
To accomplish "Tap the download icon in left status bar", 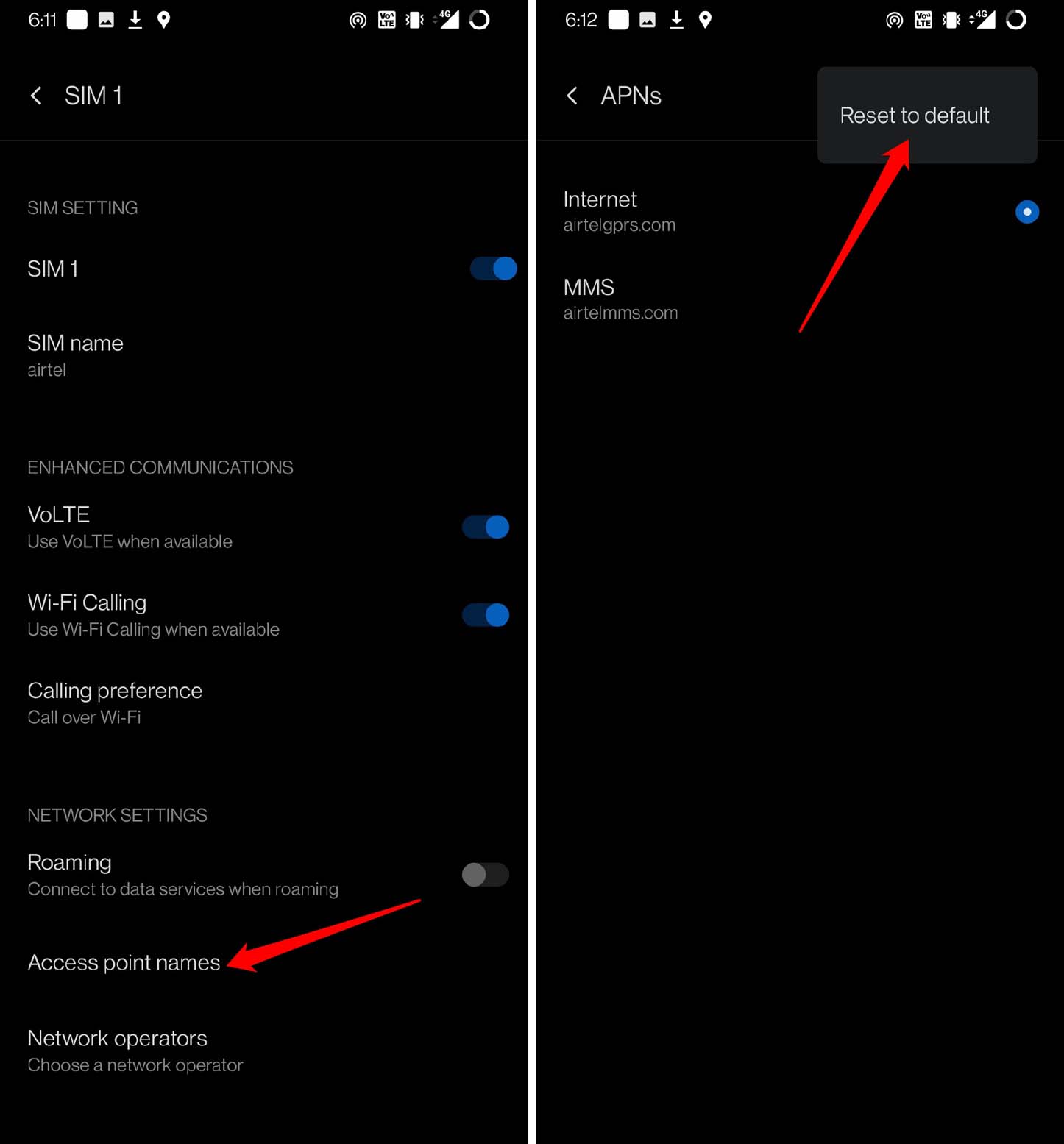I will pyautogui.click(x=135, y=20).
